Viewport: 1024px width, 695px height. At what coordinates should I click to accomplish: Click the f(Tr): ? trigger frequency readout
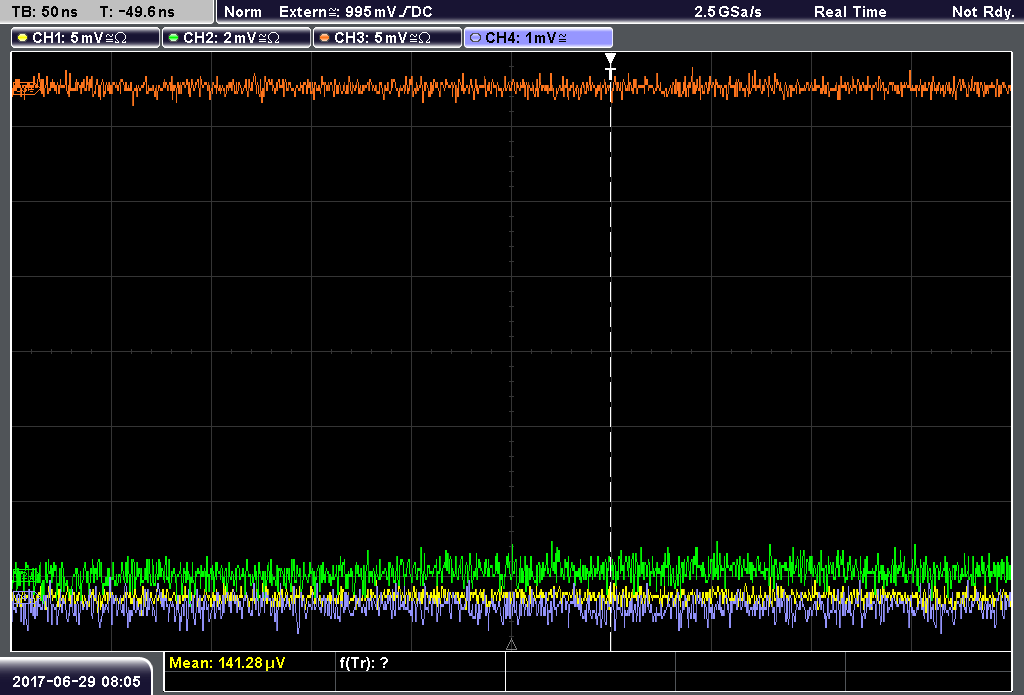pos(364,663)
